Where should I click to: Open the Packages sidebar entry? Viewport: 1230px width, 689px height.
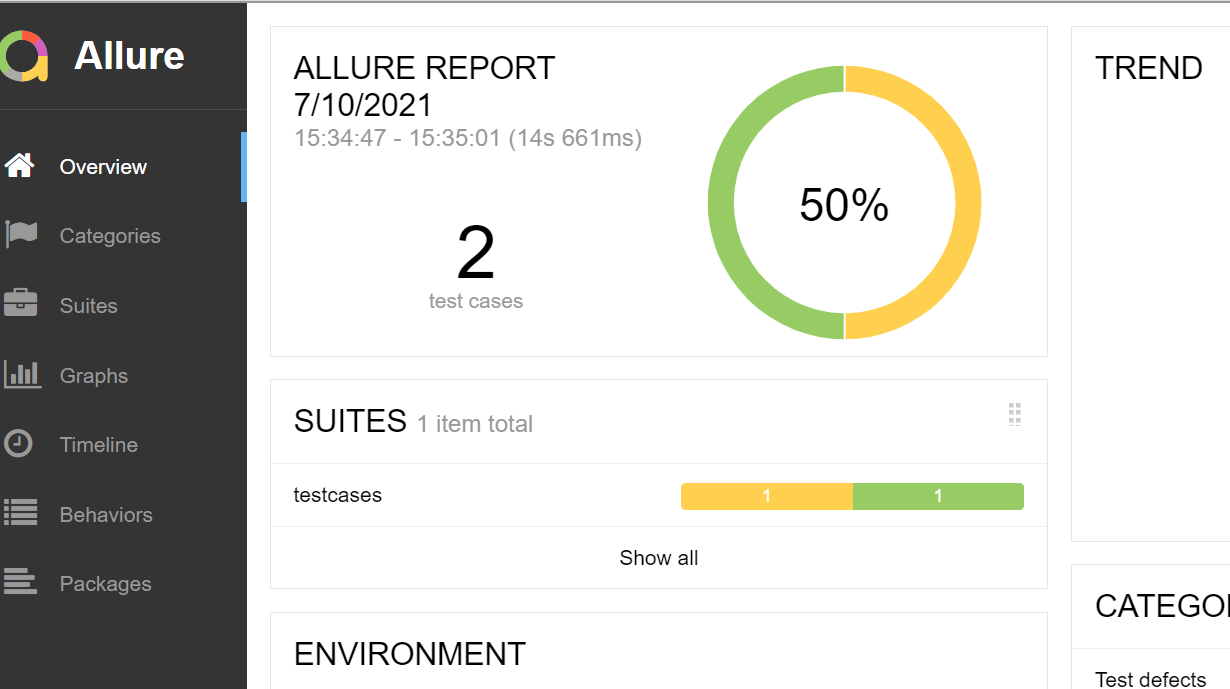(x=105, y=584)
